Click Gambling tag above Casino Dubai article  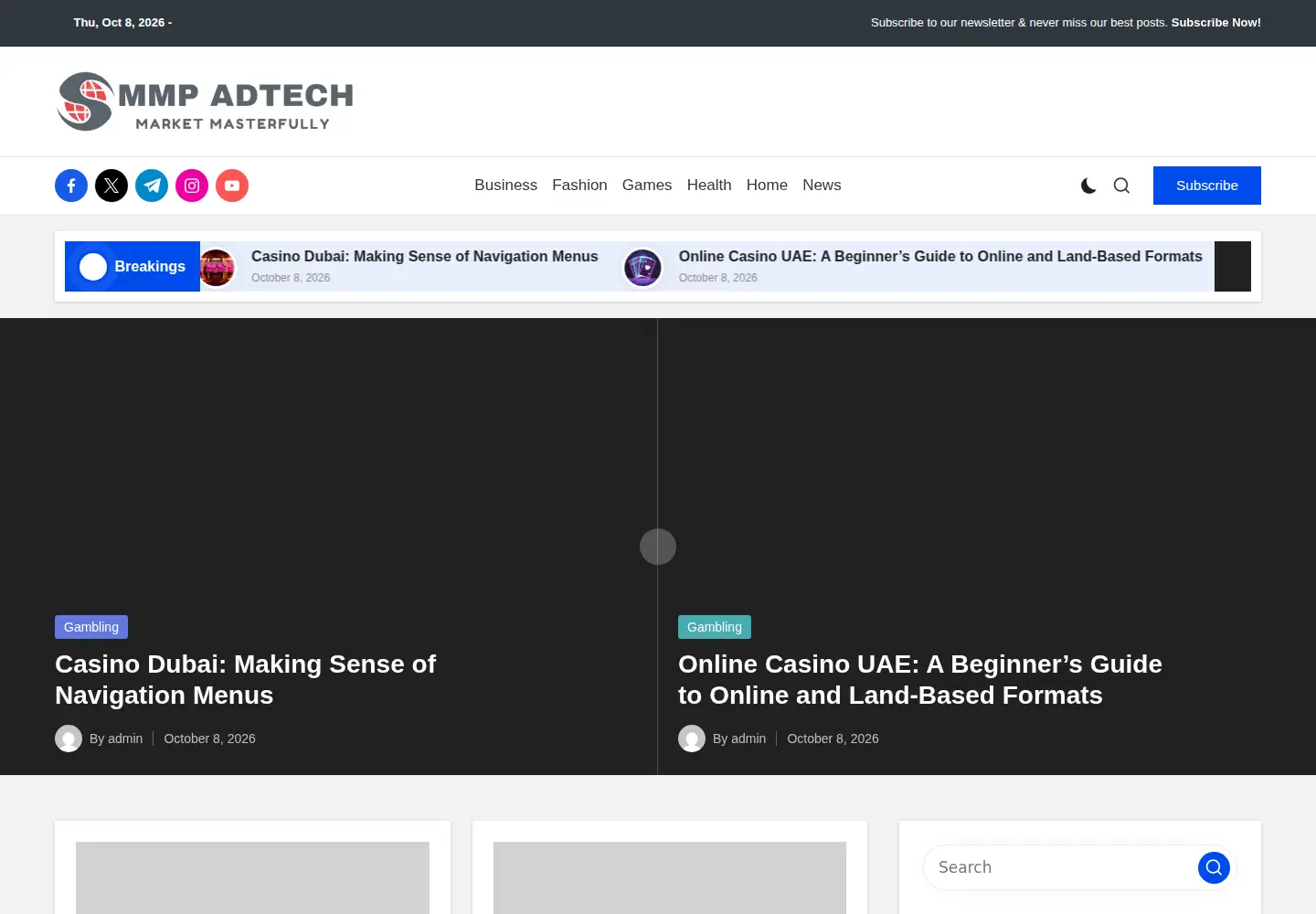click(91, 627)
